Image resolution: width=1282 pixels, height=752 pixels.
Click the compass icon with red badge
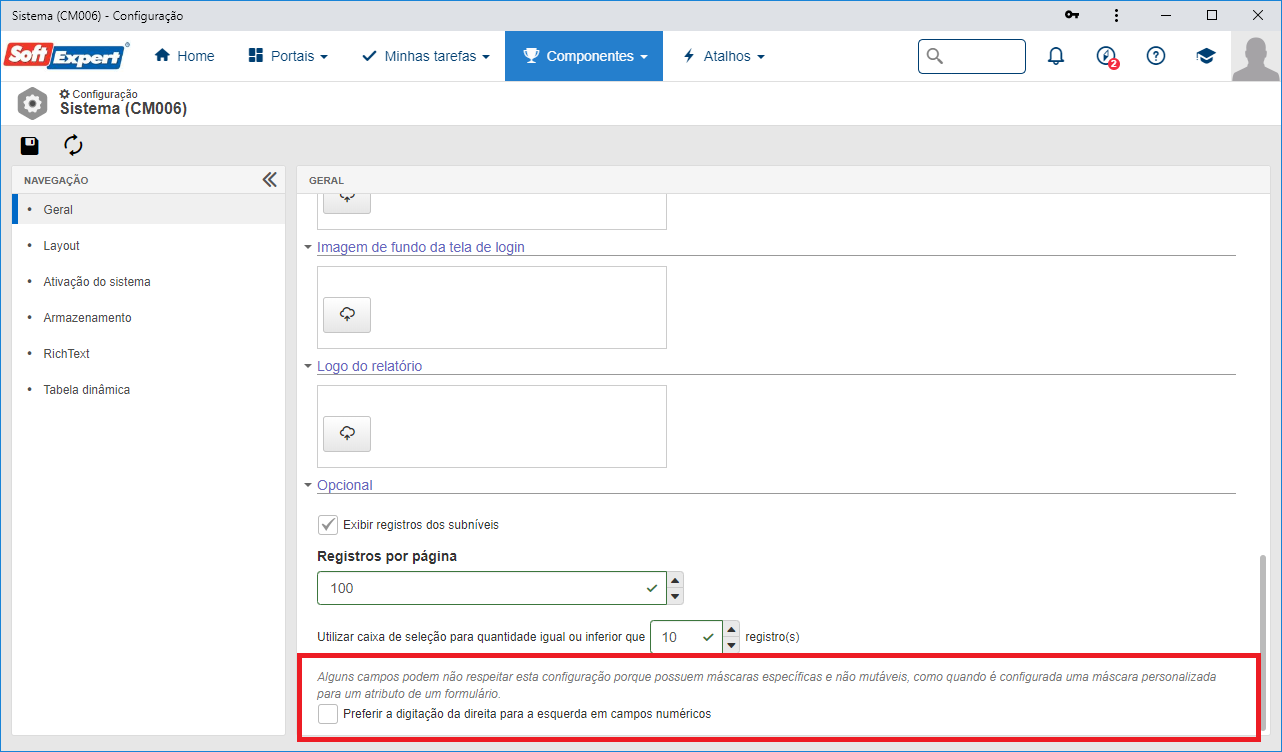click(x=1106, y=57)
